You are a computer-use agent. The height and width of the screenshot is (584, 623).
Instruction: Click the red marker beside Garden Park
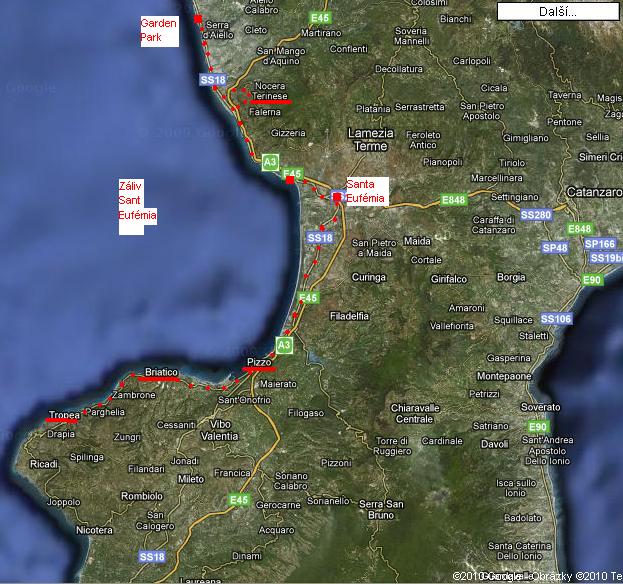(198, 19)
